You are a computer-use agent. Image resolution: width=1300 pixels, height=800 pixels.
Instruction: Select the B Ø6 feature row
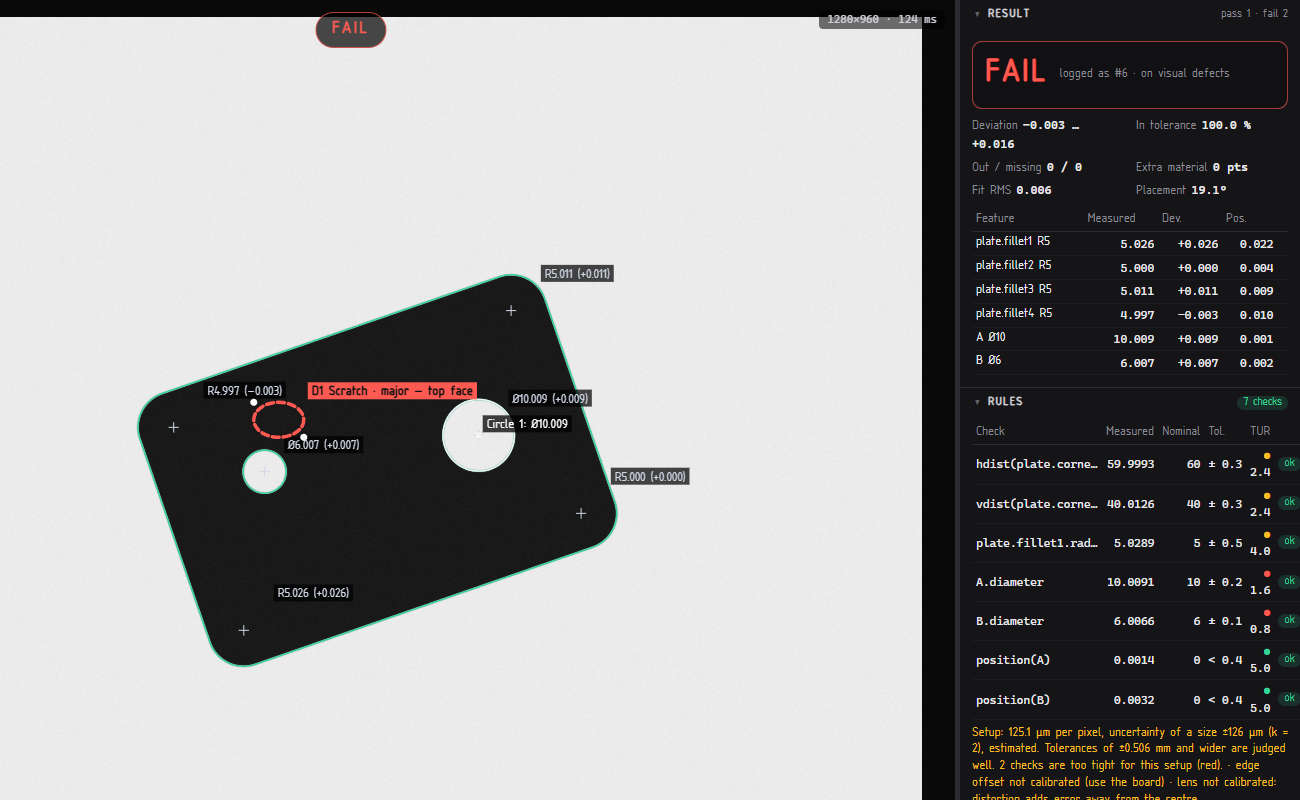[1130, 363]
